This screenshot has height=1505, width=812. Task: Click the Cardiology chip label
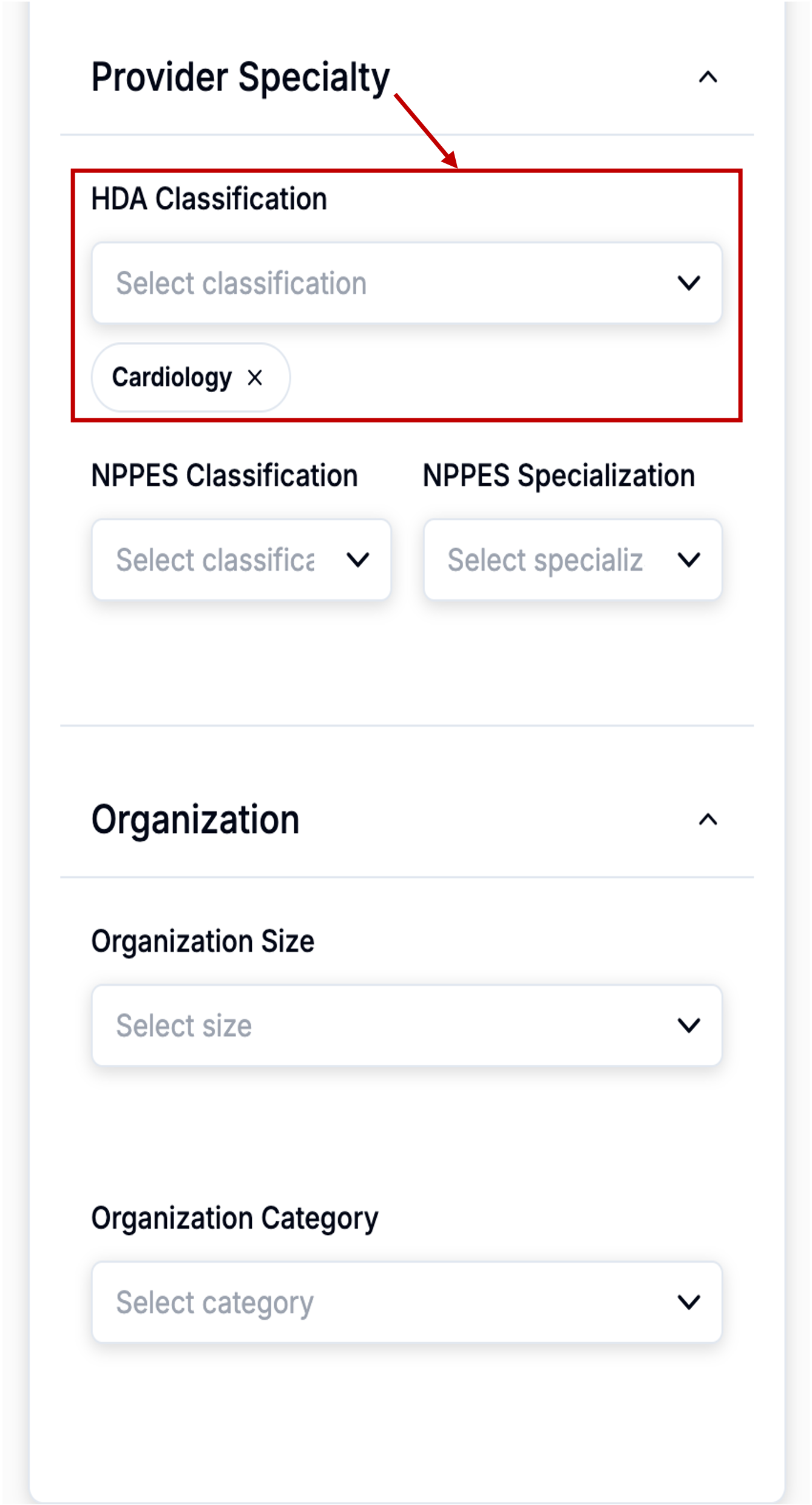tap(172, 378)
